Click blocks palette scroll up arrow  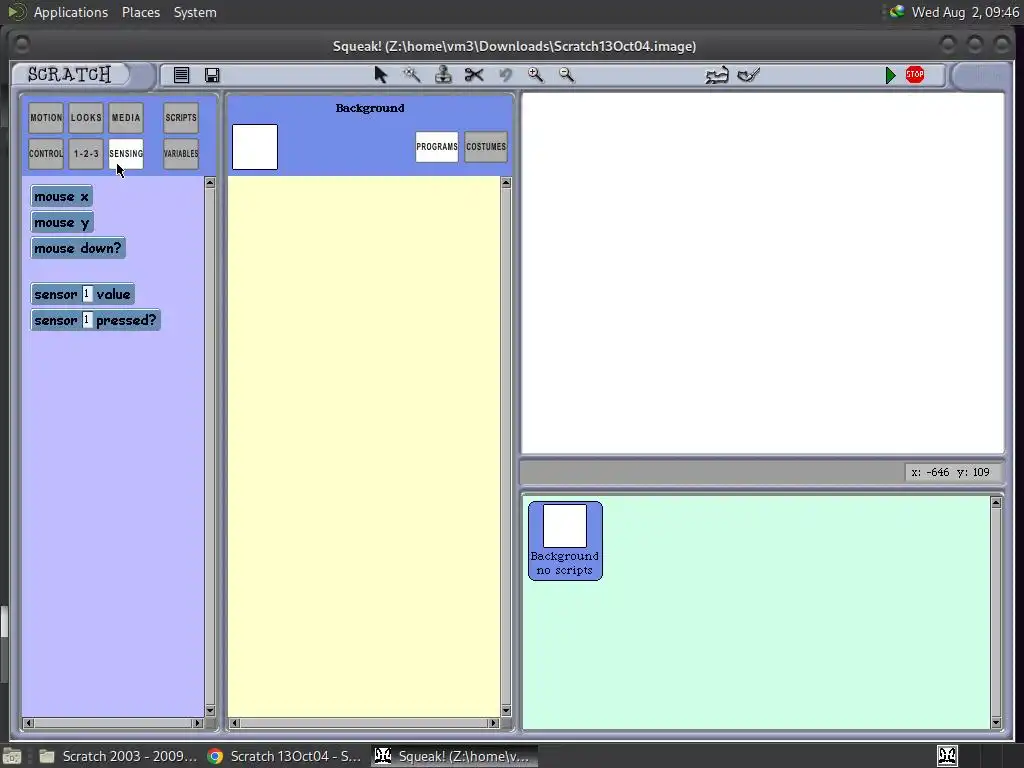[210, 183]
